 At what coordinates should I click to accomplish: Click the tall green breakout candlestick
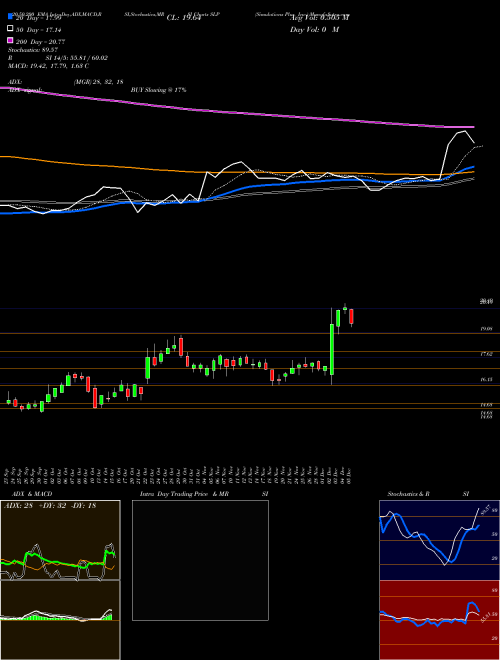coord(332,349)
